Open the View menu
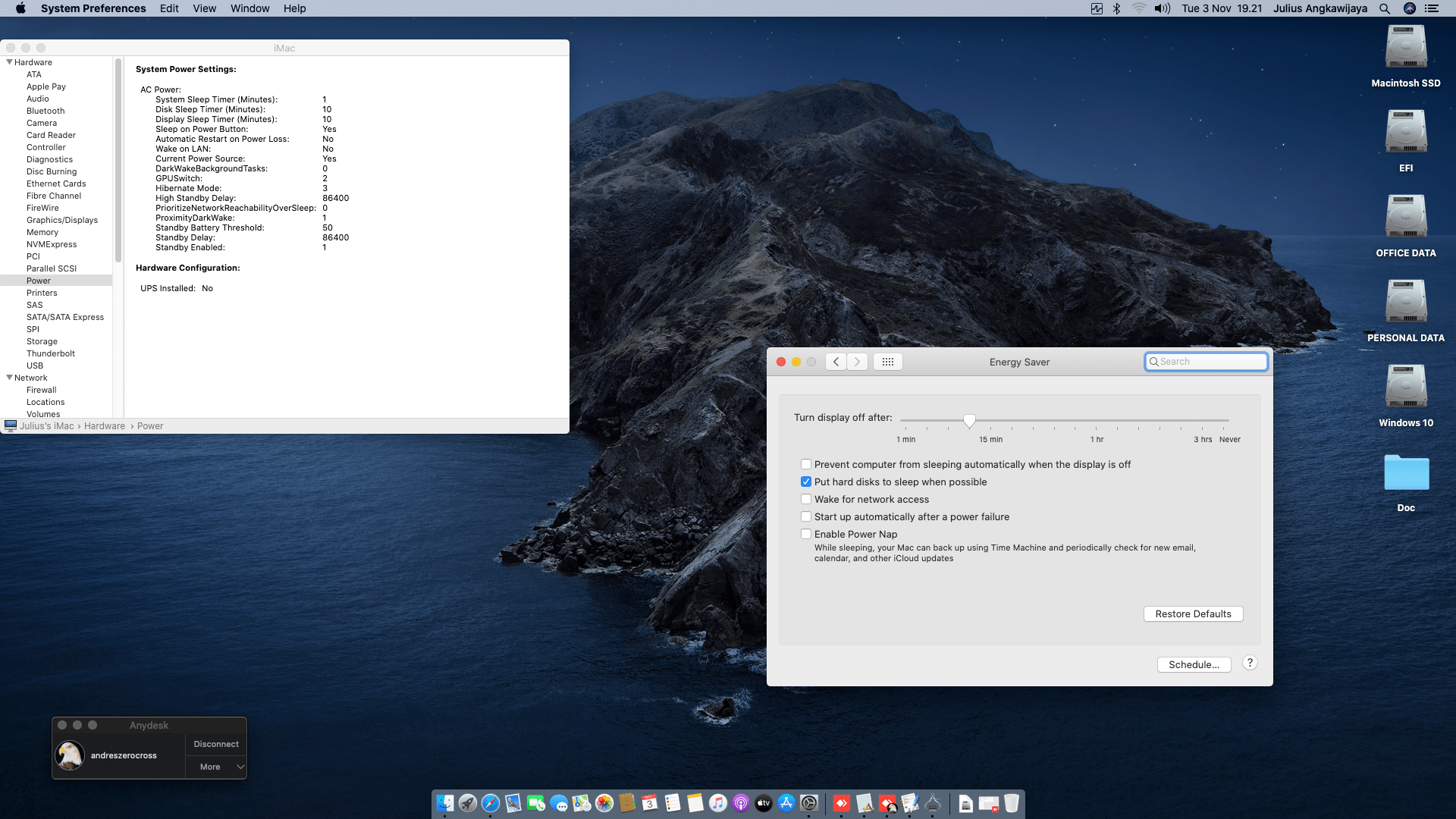Screen dimensions: 1456x819 [204, 8]
